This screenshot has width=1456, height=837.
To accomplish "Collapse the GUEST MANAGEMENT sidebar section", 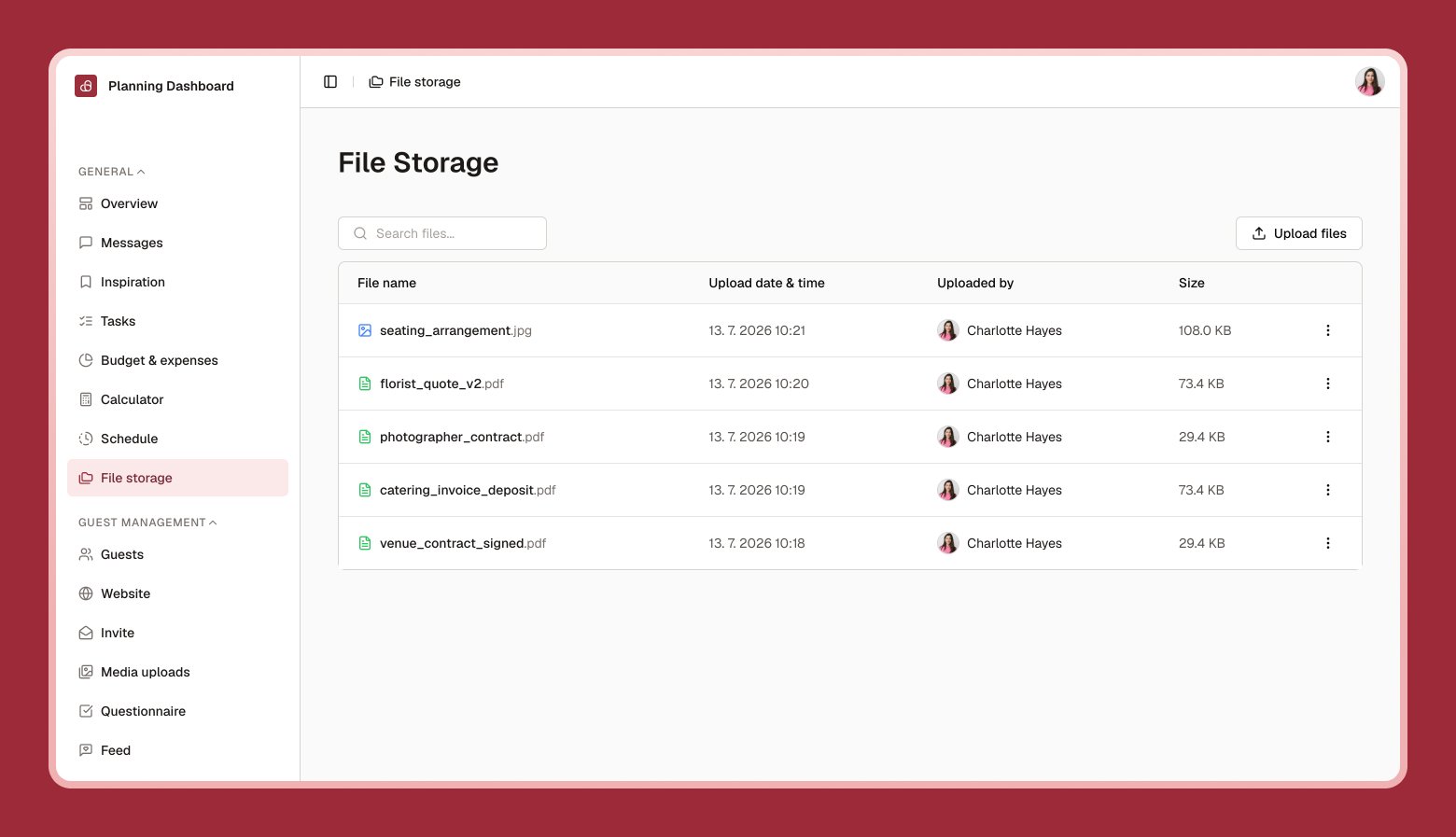I will [147, 523].
